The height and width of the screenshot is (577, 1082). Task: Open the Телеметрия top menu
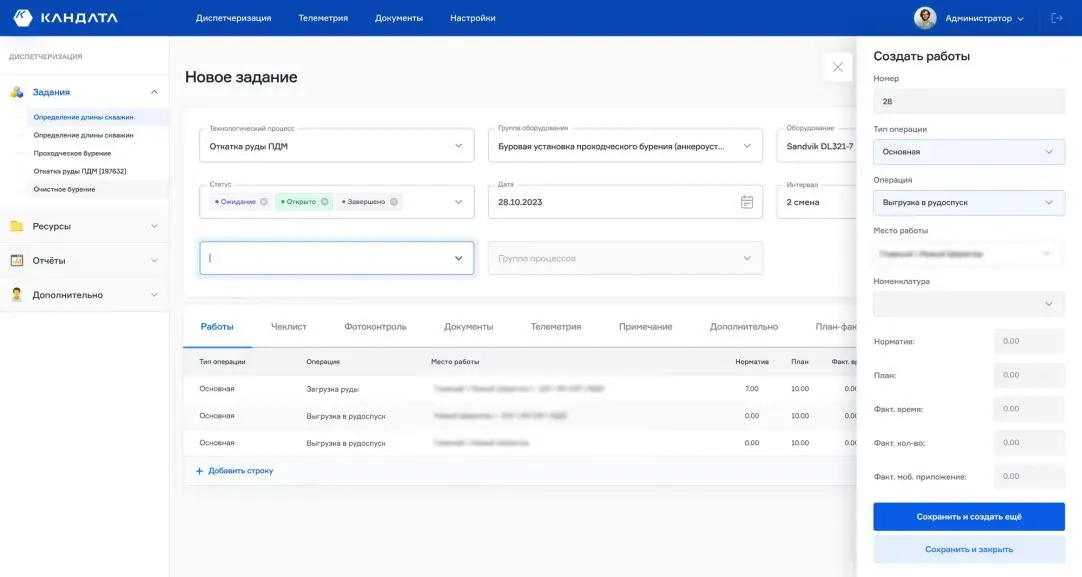coord(323,18)
